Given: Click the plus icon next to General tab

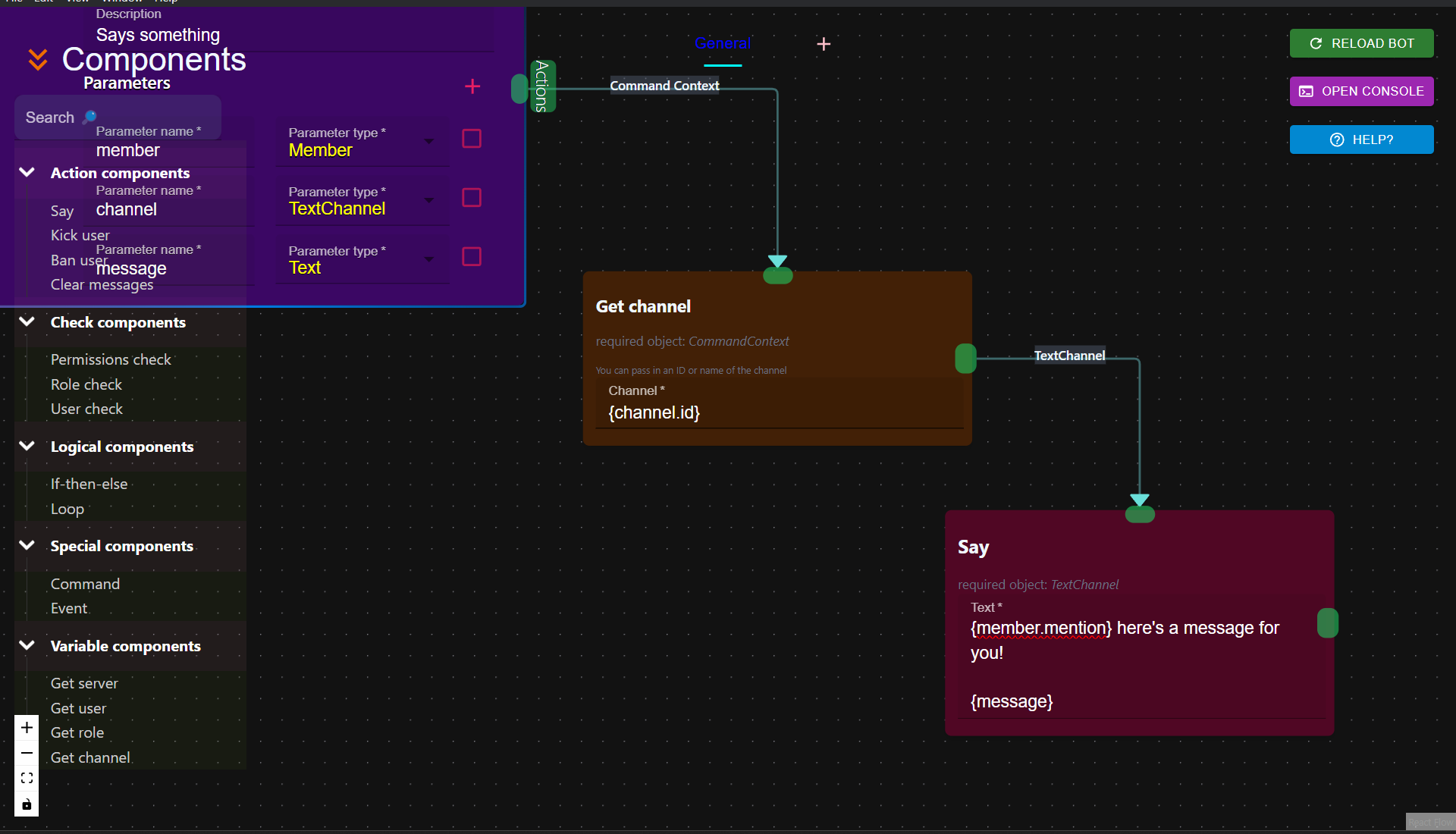Looking at the screenshot, I should [824, 45].
